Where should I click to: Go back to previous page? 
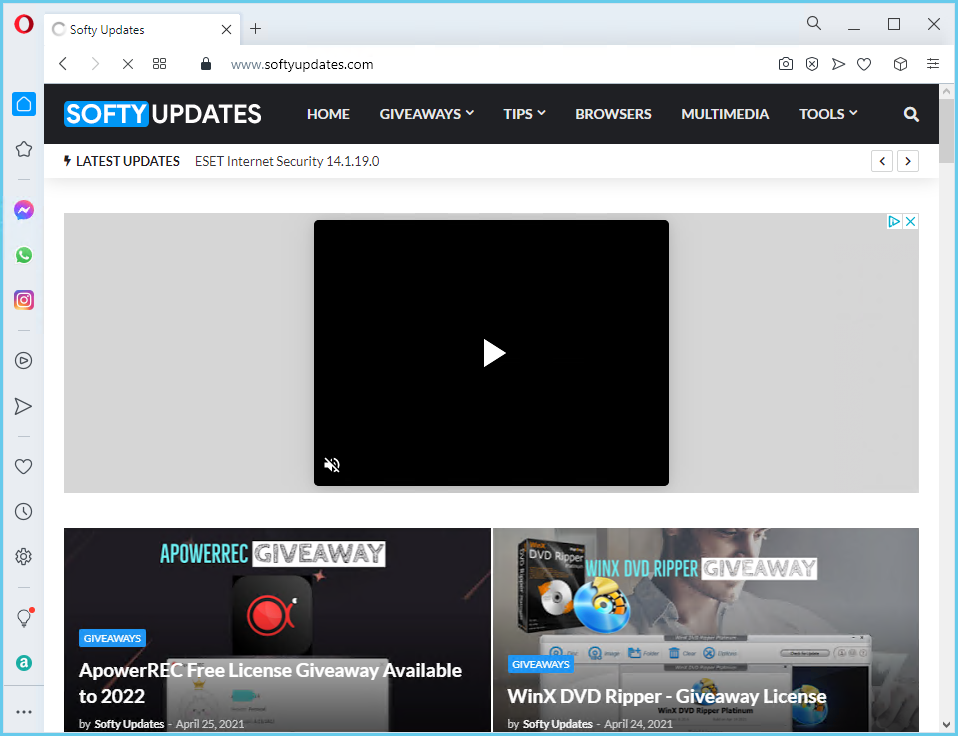63,64
